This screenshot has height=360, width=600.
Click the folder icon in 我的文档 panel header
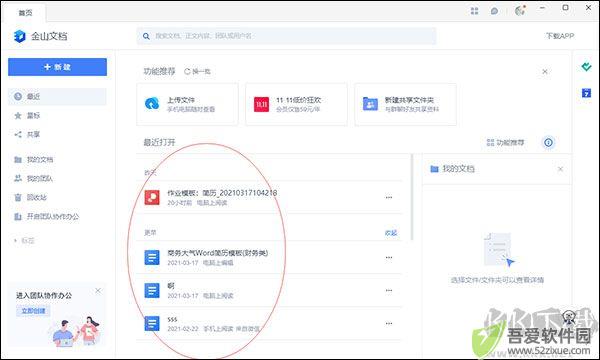pyautogui.click(x=434, y=169)
